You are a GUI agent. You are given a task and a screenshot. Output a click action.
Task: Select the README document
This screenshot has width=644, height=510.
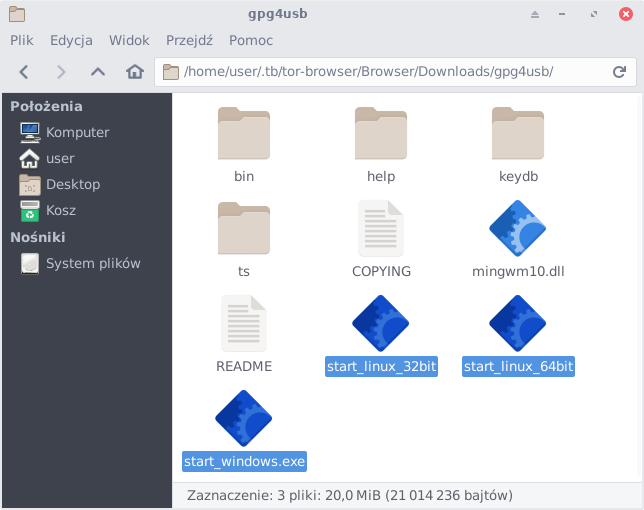[x=244, y=324]
